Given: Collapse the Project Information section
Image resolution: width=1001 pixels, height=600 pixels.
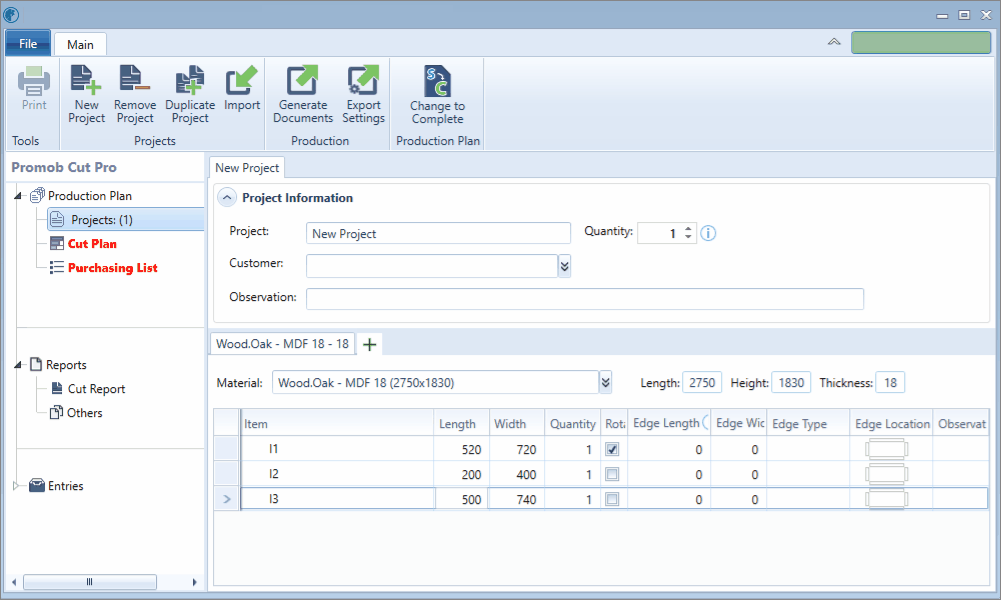Looking at the screenshot, I should pyautogui.click(x=227, y=198).
